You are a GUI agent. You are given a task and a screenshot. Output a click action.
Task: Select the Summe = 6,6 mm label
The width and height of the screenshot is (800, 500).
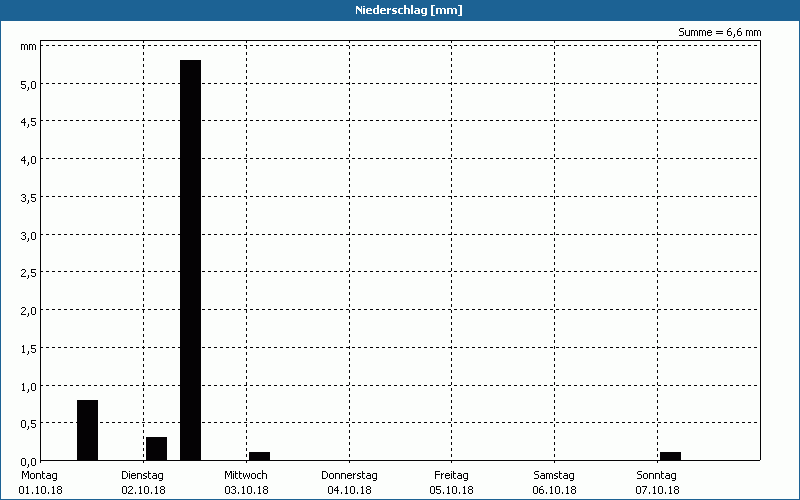(719, 32)
